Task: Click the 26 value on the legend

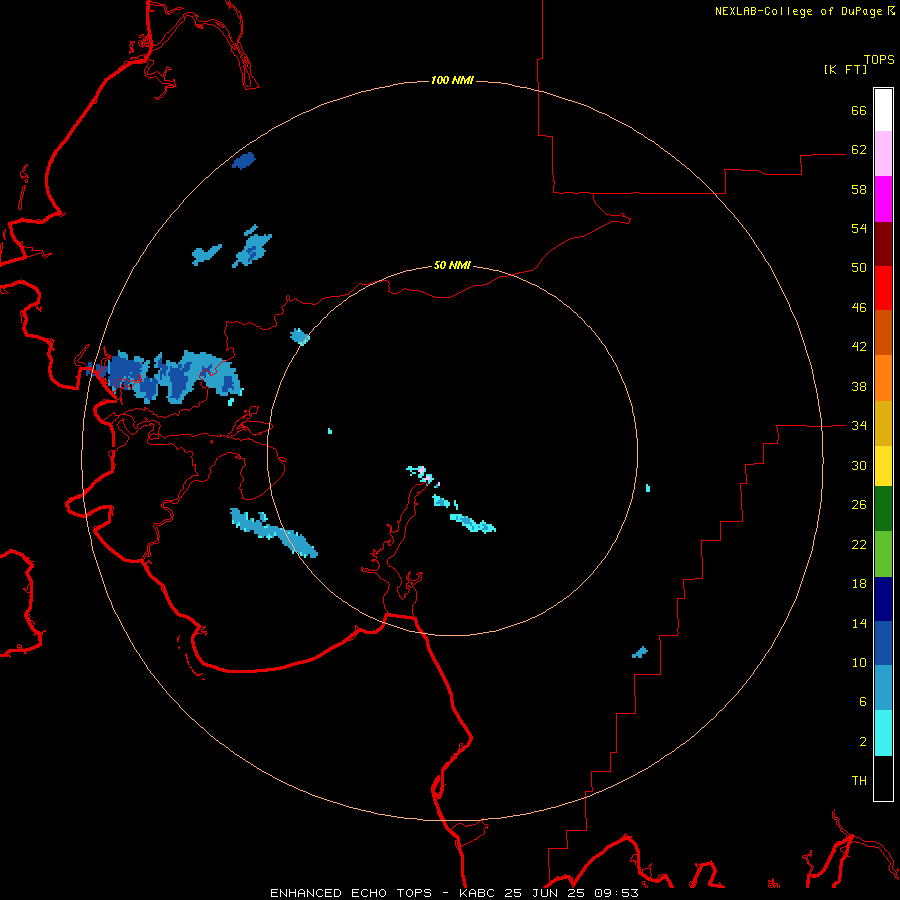Action: tap(859, 505)
